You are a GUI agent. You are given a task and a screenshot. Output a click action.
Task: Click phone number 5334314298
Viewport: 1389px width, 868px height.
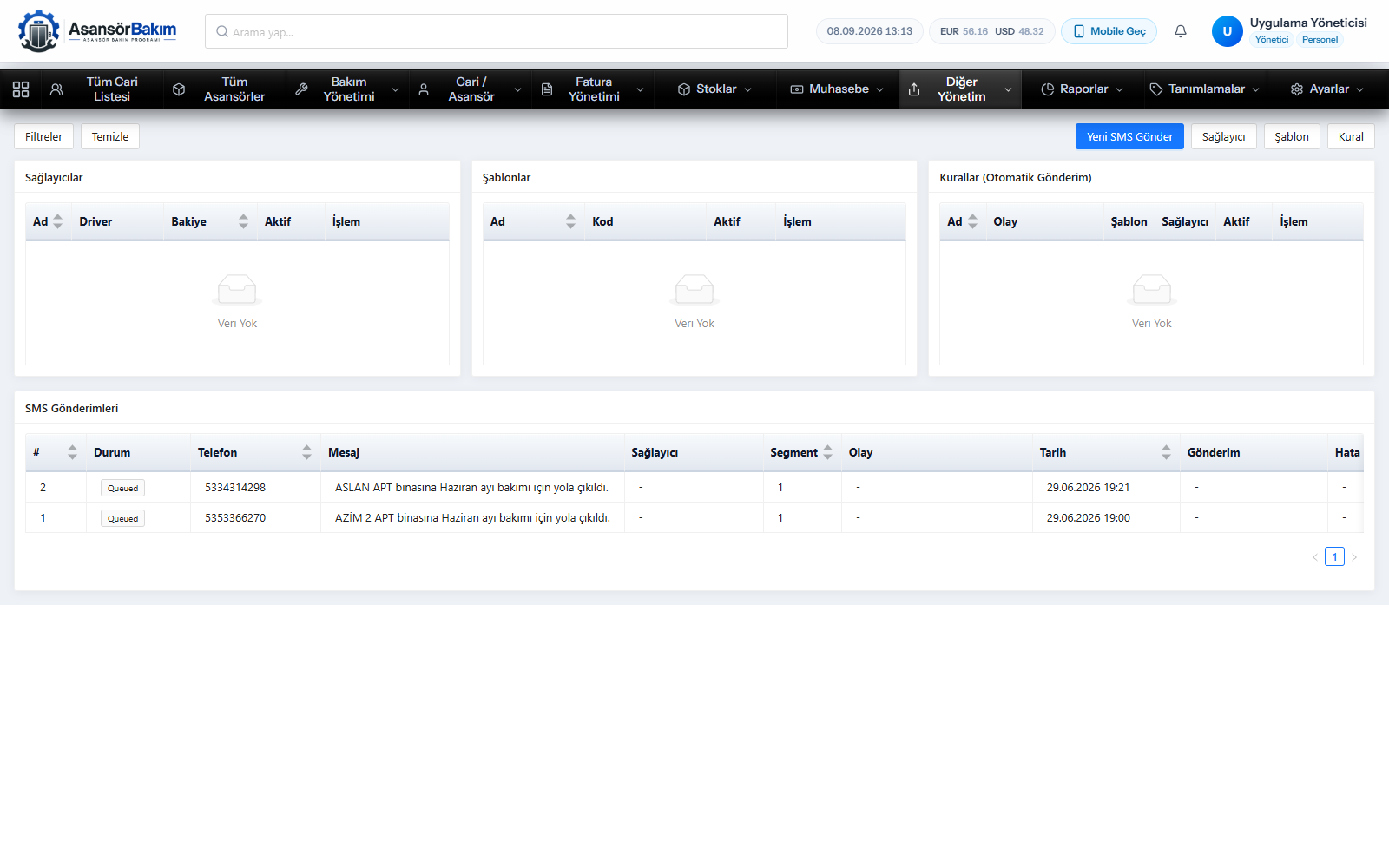click(x=235, y=488)
